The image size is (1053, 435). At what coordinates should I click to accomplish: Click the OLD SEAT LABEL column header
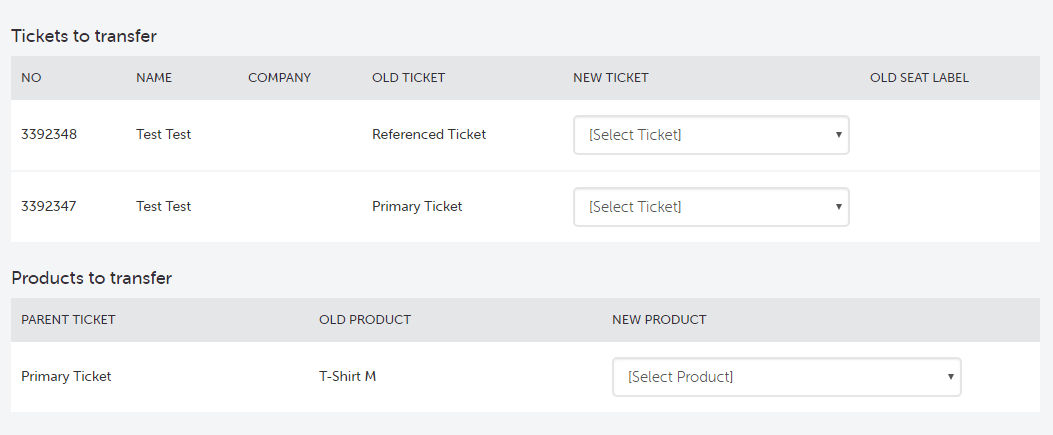coord(919,78)
